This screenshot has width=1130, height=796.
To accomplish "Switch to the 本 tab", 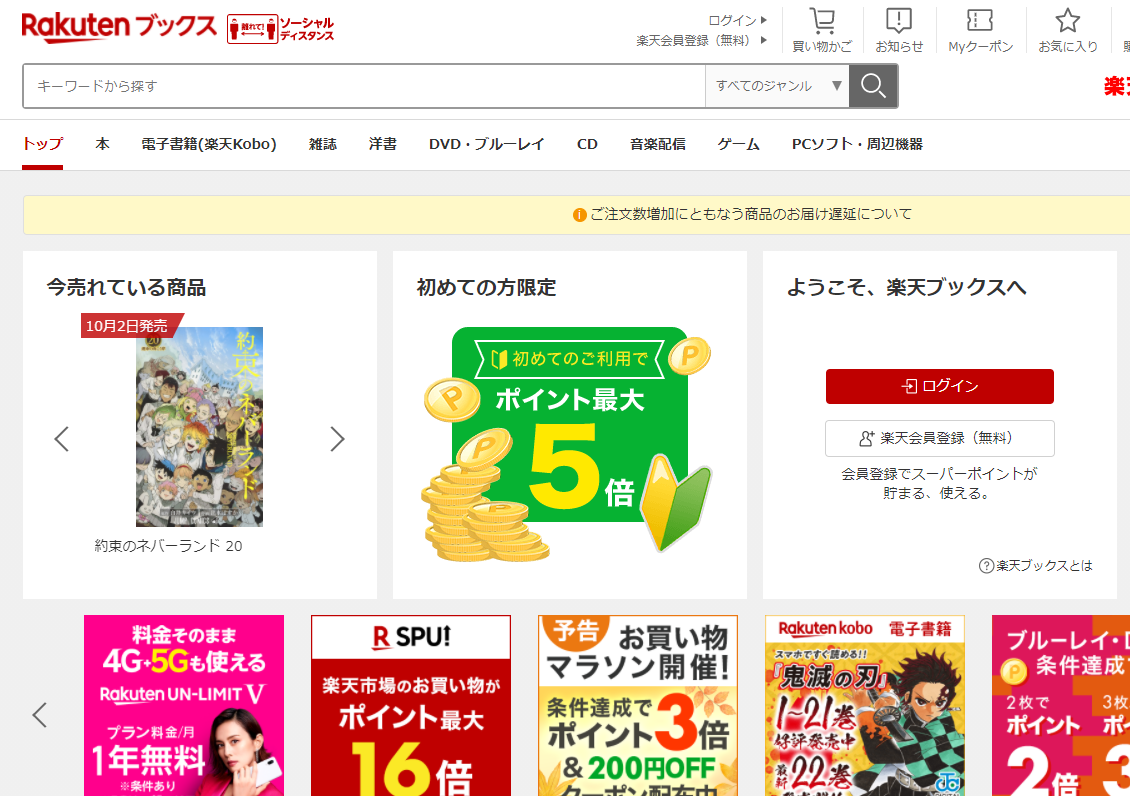I will pos(102,144).
